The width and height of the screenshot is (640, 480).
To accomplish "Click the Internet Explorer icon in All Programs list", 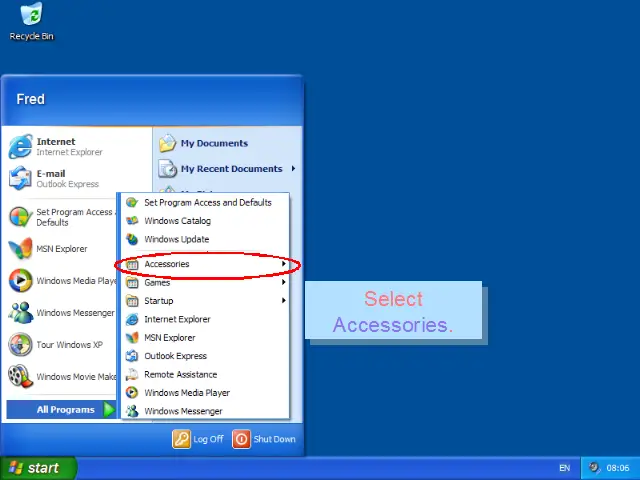I will pyautogui.click(x=132, y=319).
